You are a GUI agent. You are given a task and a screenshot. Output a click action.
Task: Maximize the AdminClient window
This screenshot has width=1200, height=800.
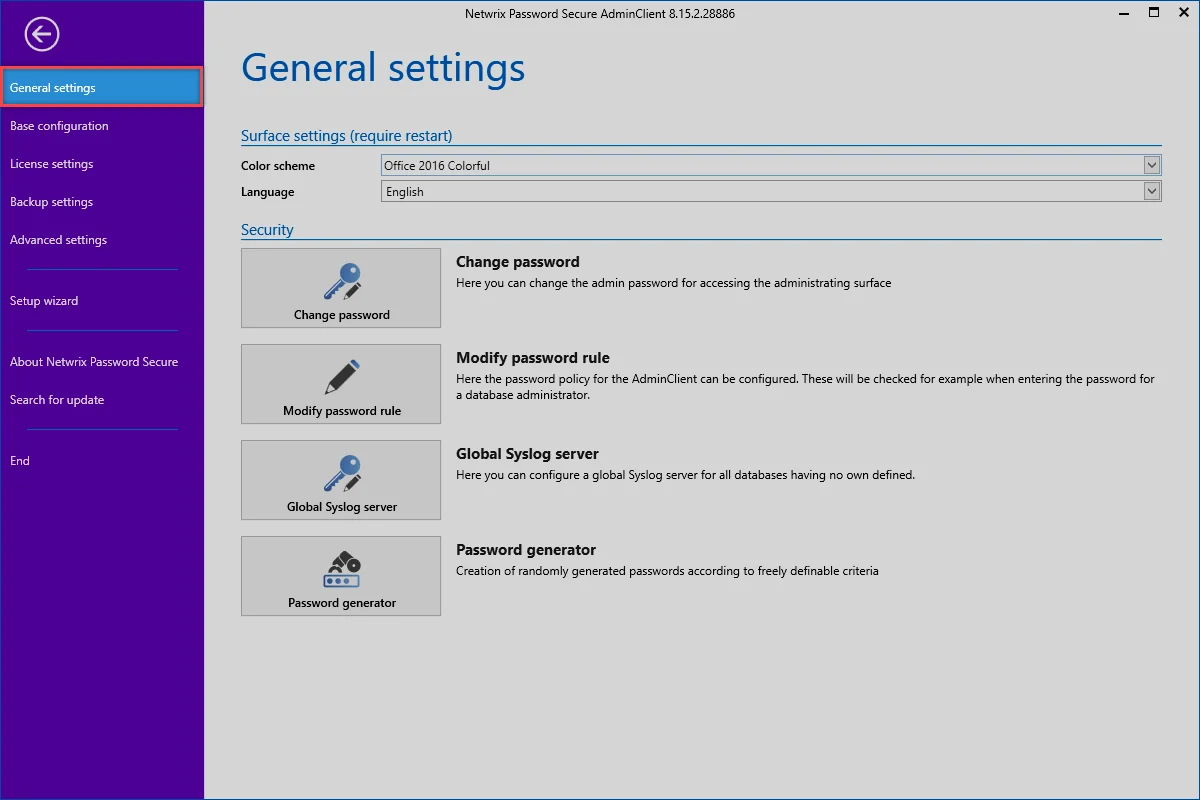coord(1153,13)
